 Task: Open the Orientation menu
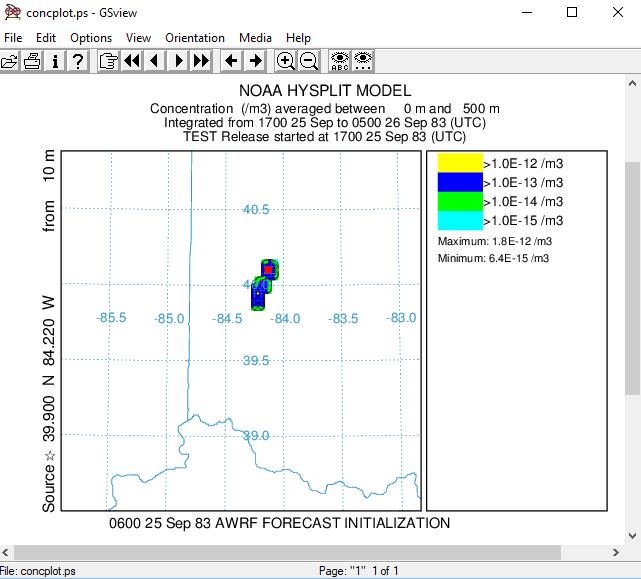click(x=195, y=37)
